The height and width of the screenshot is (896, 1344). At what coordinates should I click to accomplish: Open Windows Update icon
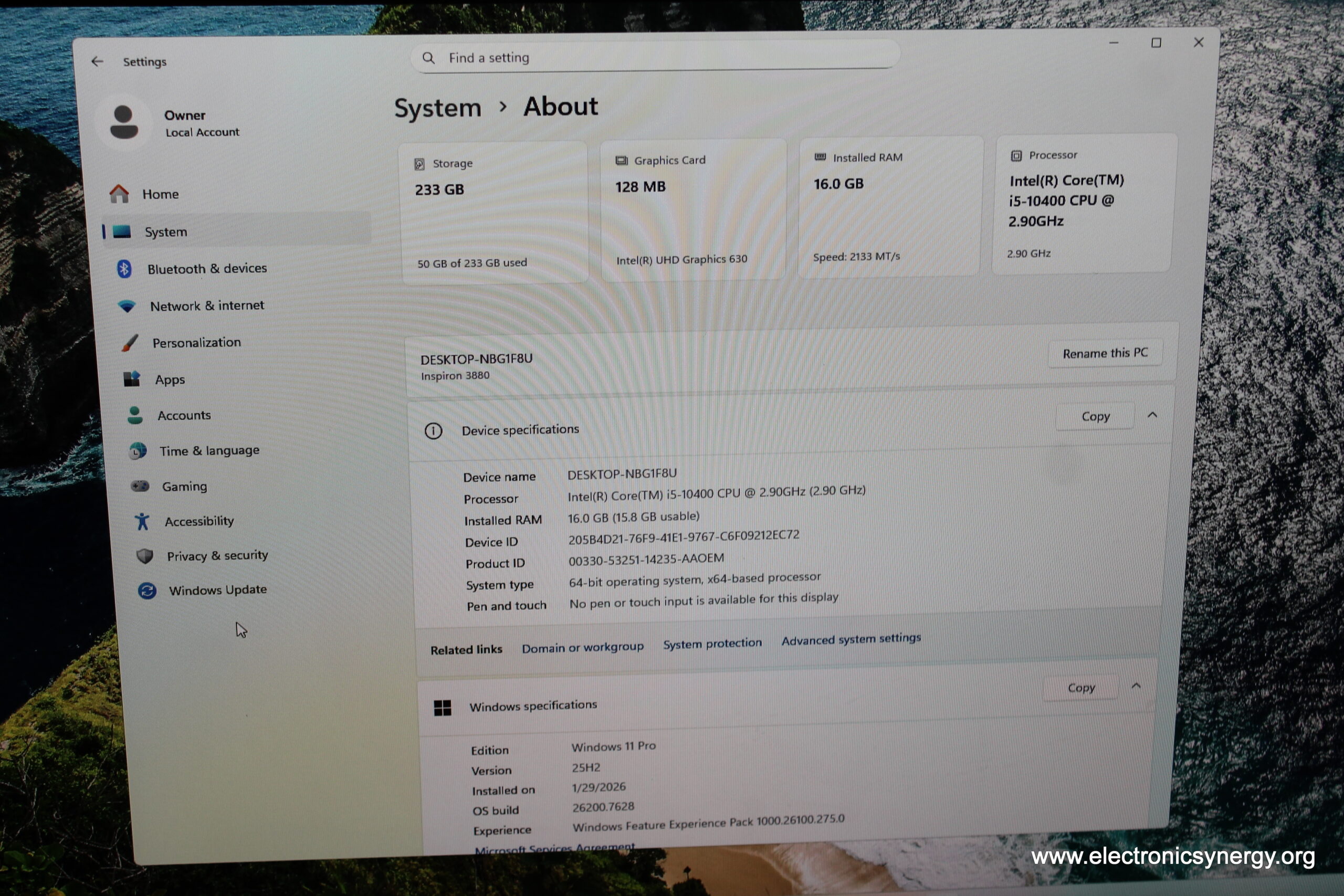148,591
